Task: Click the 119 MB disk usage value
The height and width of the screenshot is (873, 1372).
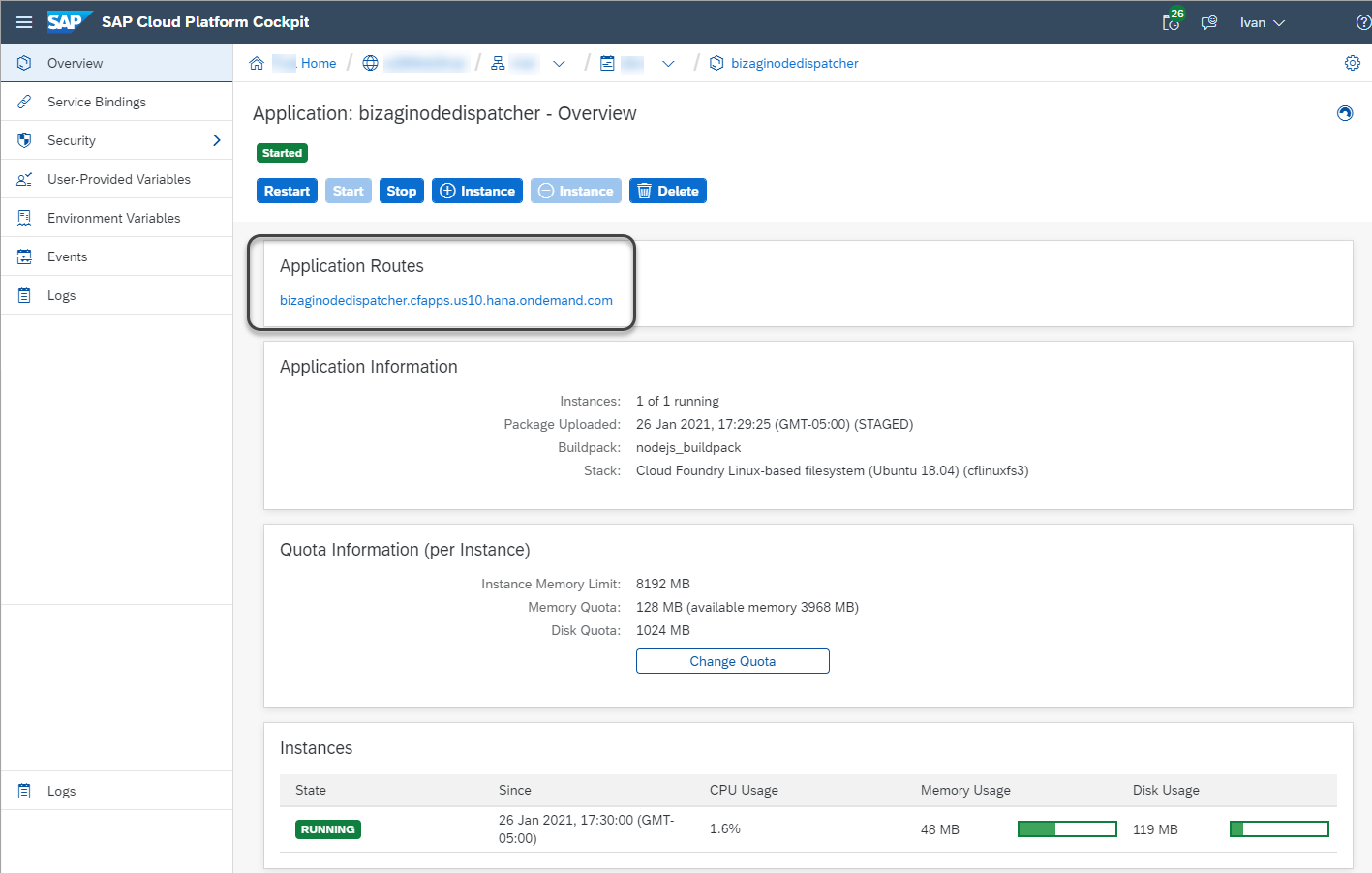Action: [x=1155, y=829]
